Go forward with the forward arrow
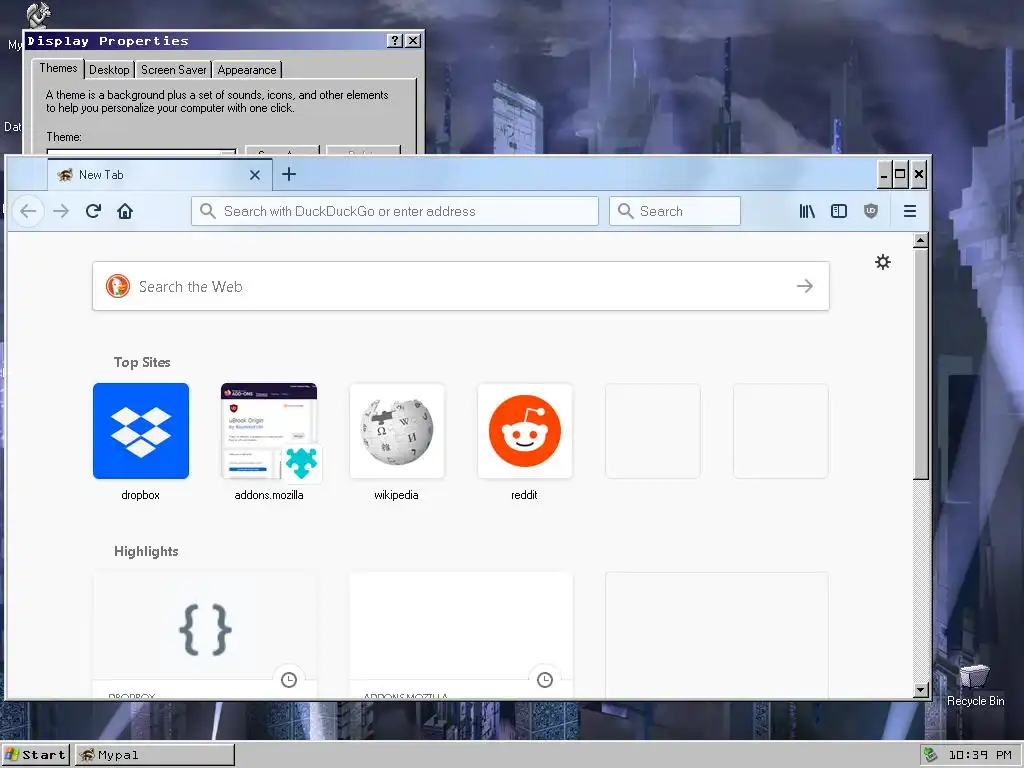 (x=61, y=211)
